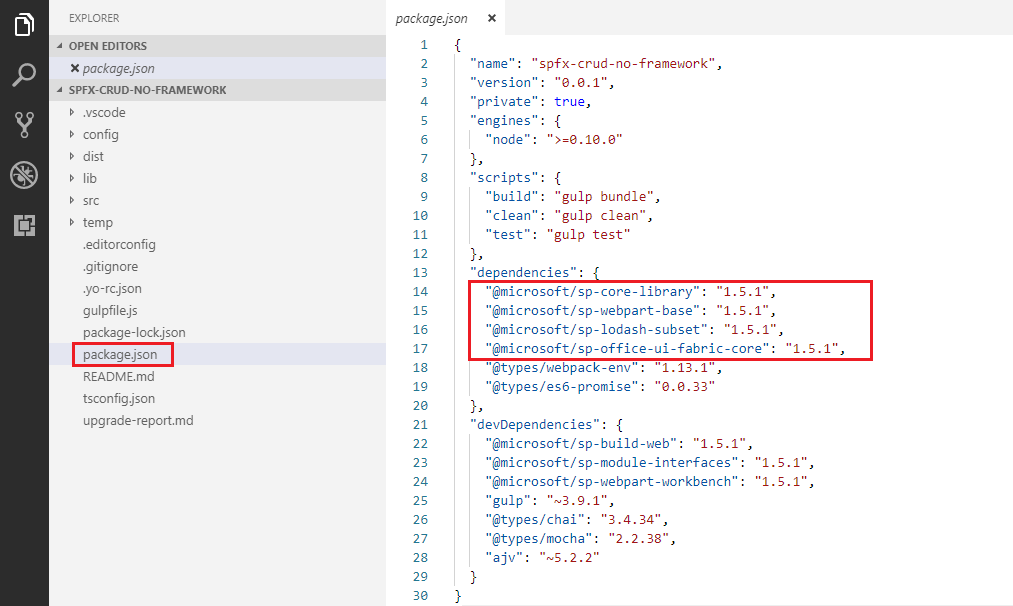Screen dimensions: 1013x606
Task: Open the Explorer view in activity bar
Action: click(x=24, y=25)
